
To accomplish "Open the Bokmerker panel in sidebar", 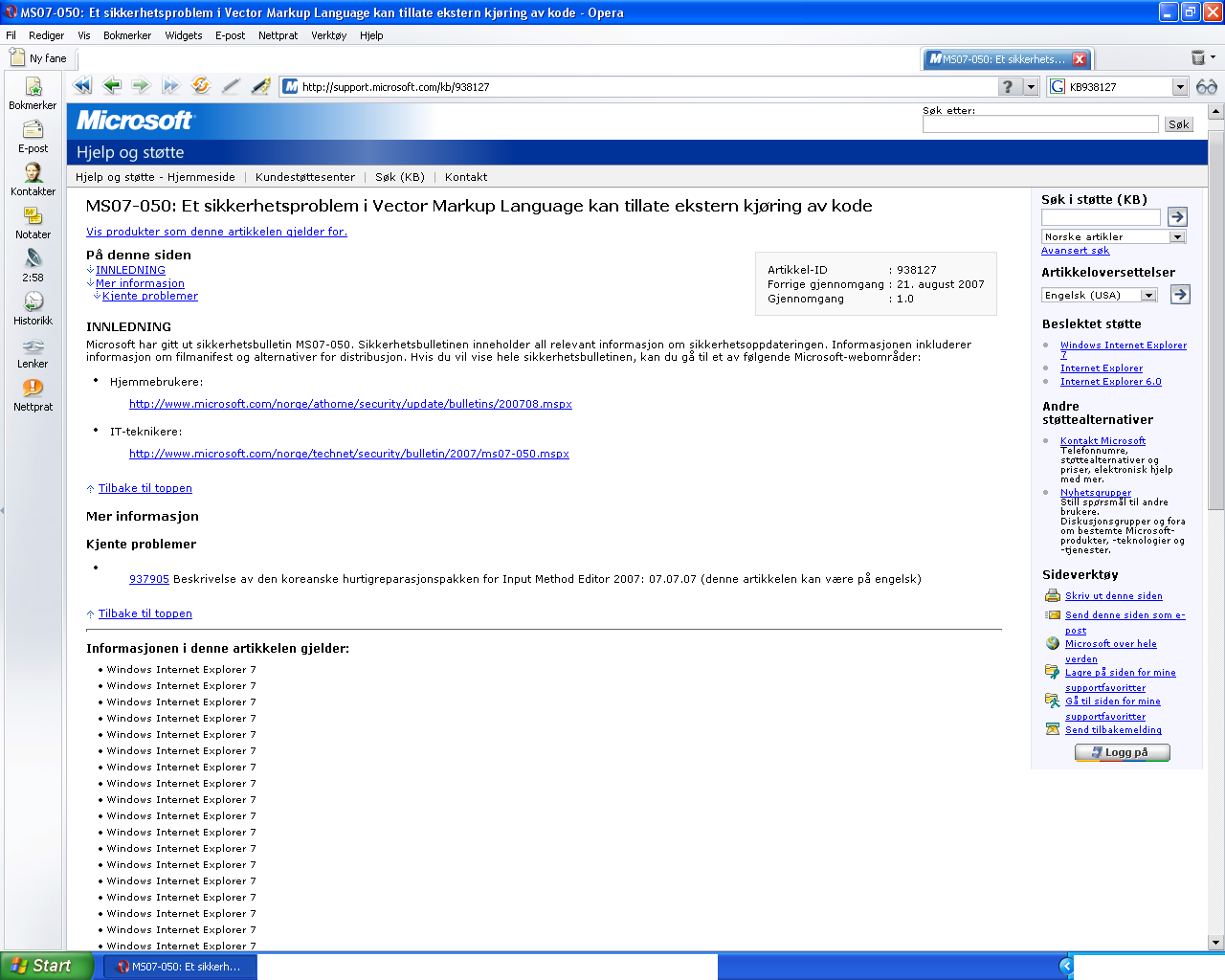I will click(33, 94).
